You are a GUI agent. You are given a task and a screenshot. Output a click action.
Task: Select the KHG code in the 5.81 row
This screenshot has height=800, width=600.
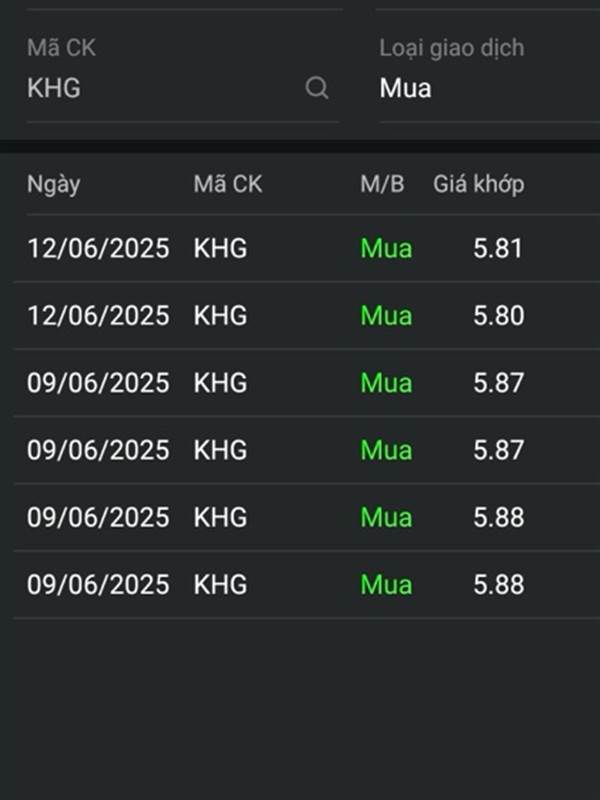coord(220,249)
